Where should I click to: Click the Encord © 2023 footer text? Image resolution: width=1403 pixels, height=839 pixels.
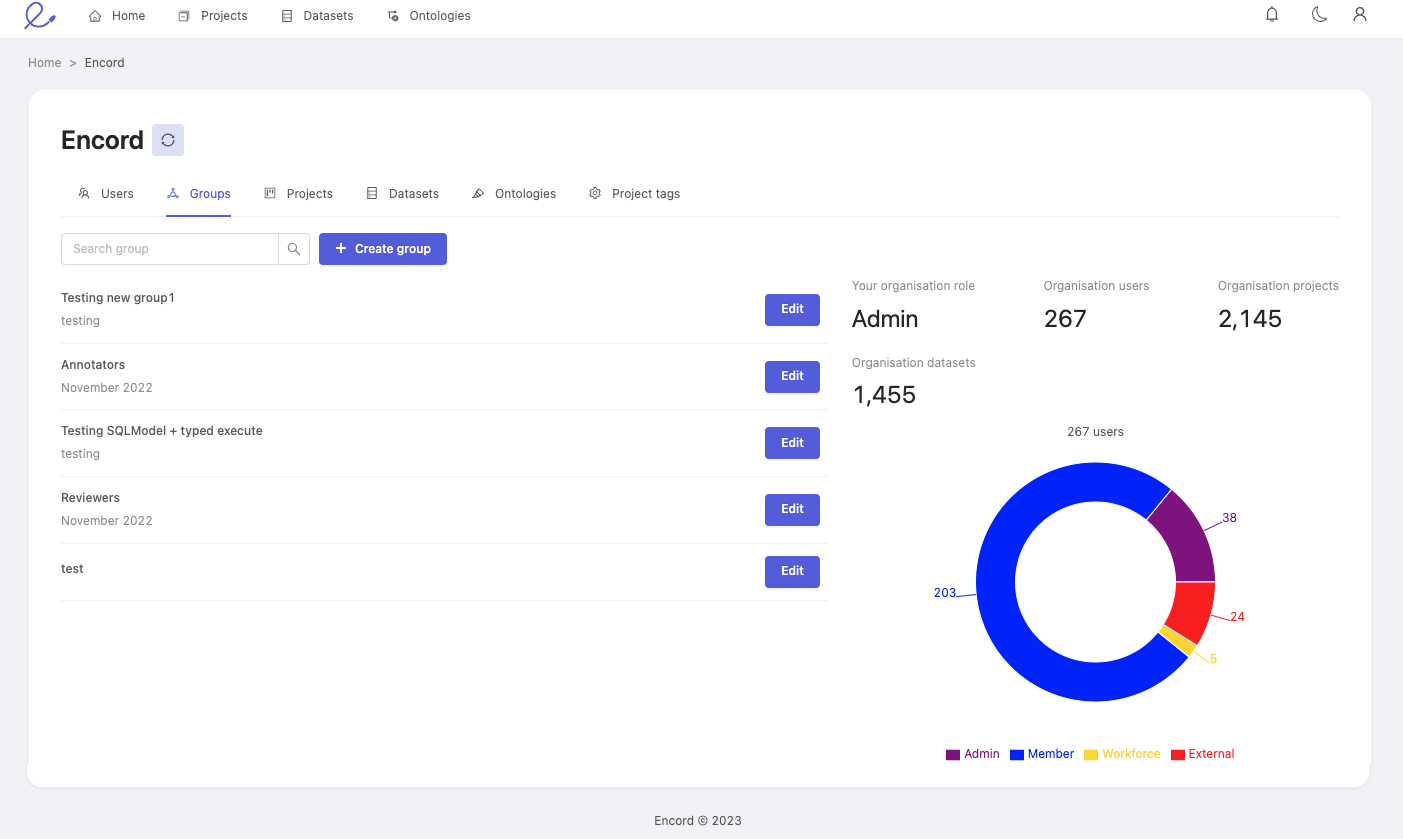pos(698,821)
